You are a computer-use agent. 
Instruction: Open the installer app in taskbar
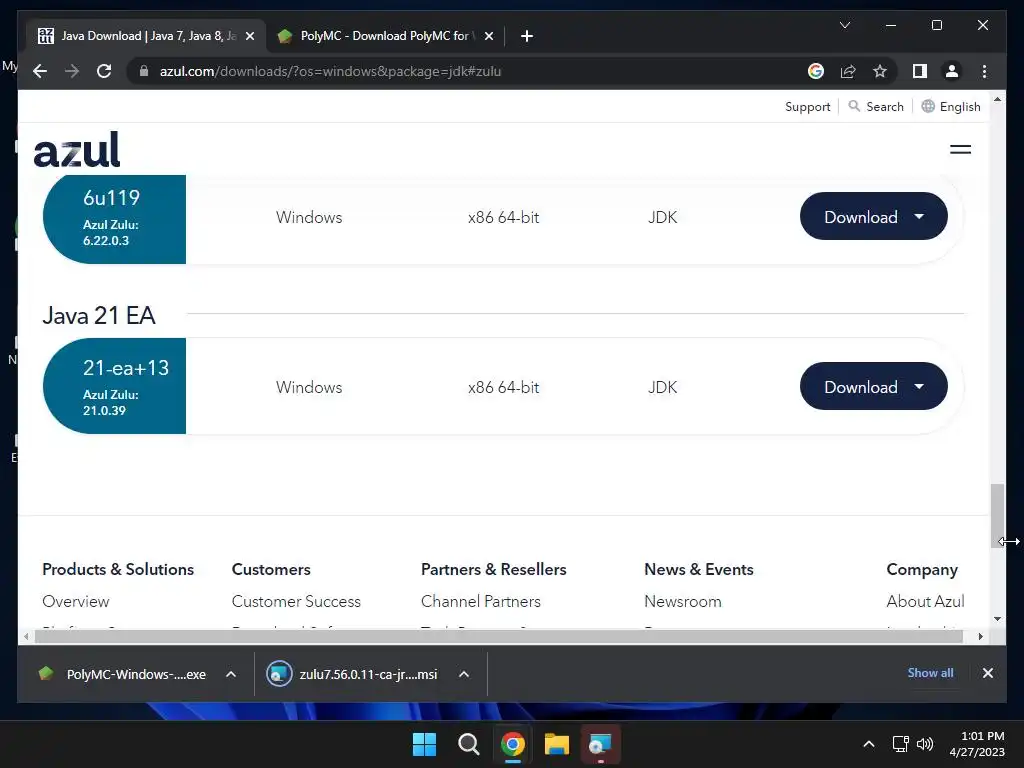pyautogui.click(x=600, y=744)
